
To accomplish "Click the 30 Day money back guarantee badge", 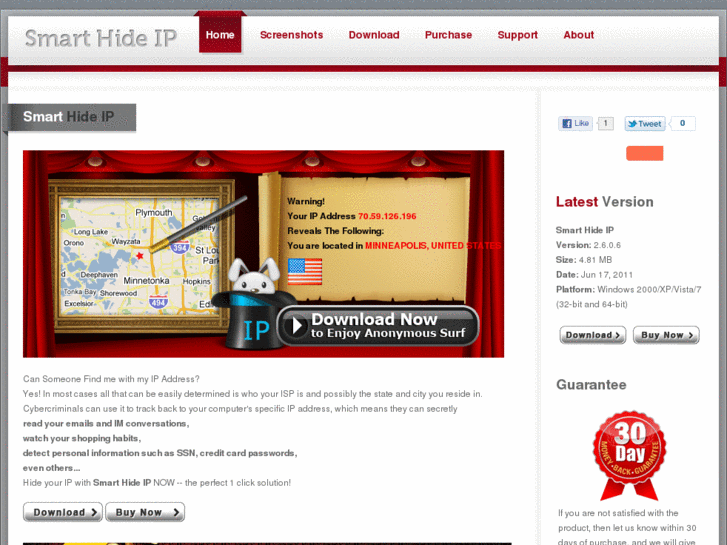I will coord(629,455).
